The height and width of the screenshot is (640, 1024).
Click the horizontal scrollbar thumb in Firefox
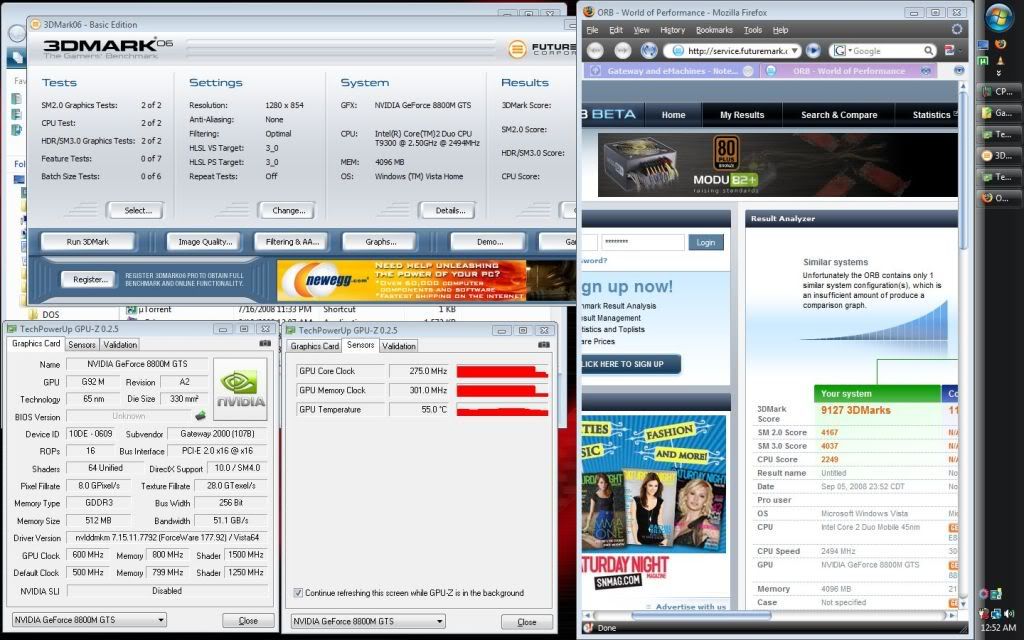point(700,615)
